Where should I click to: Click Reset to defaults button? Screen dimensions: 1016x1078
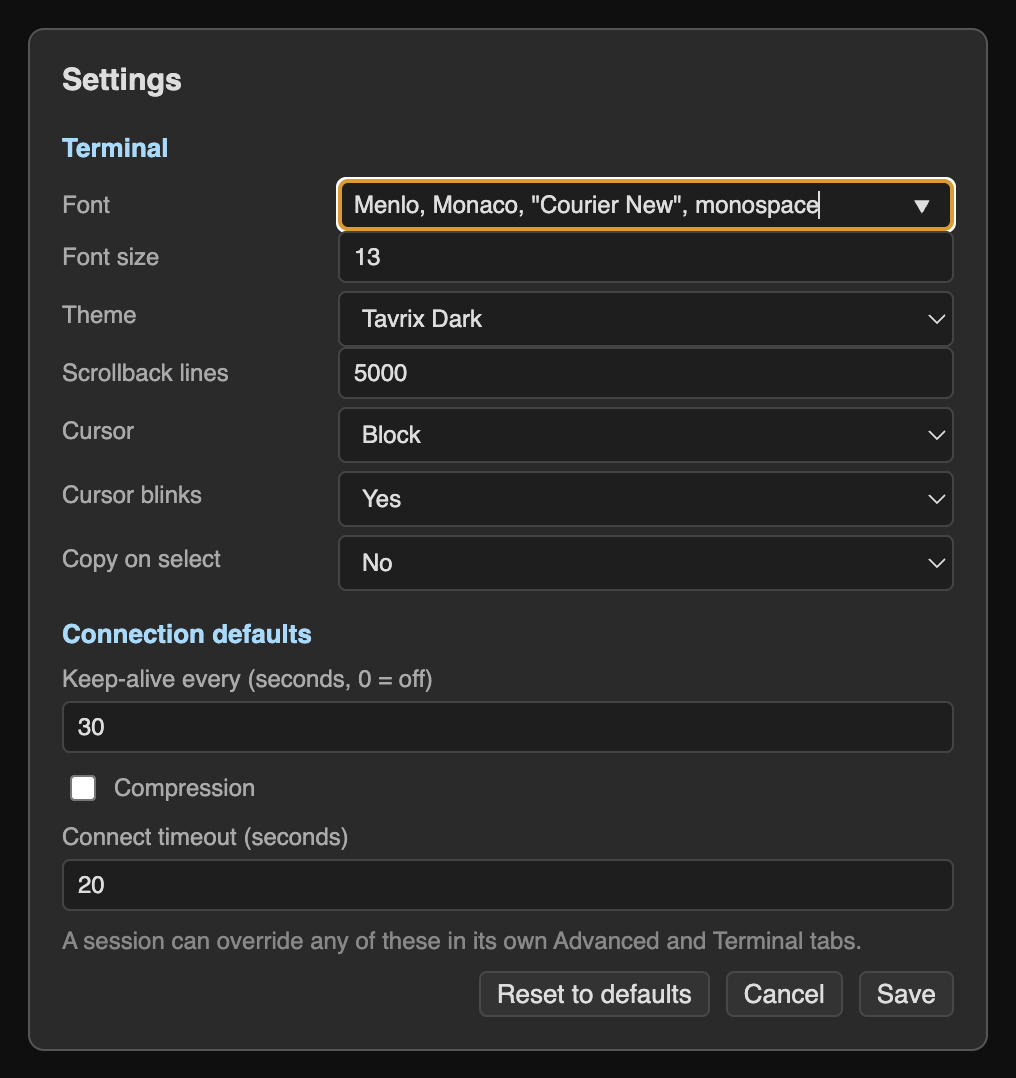tap(594, 994)
